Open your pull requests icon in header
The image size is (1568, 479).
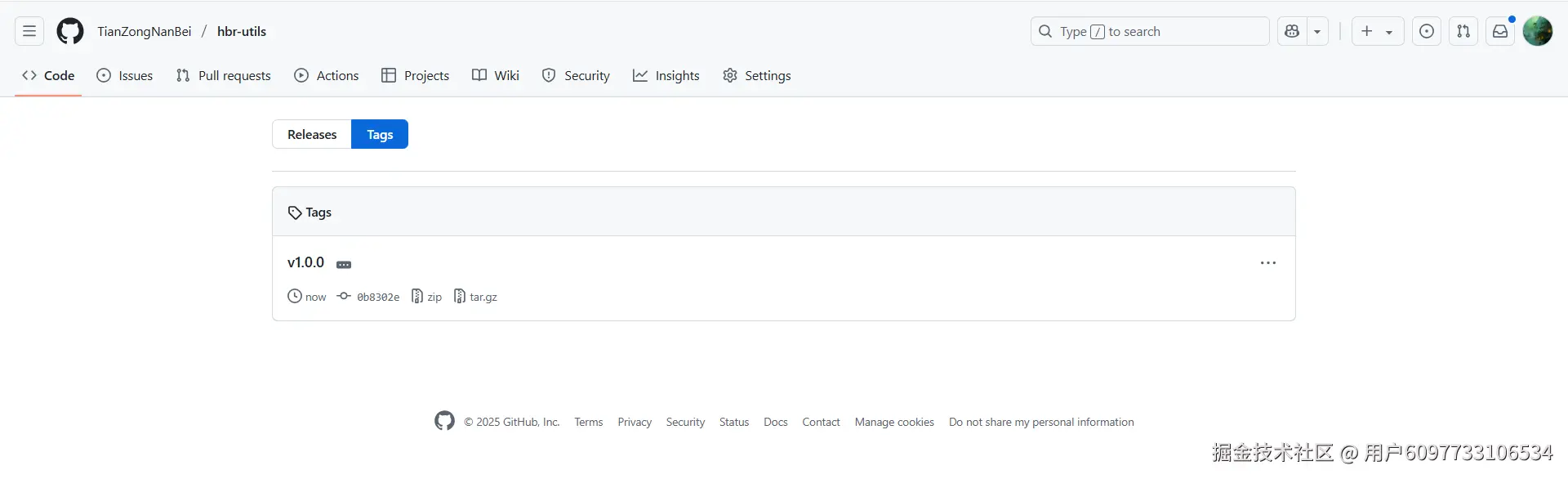coord(1463,31)
